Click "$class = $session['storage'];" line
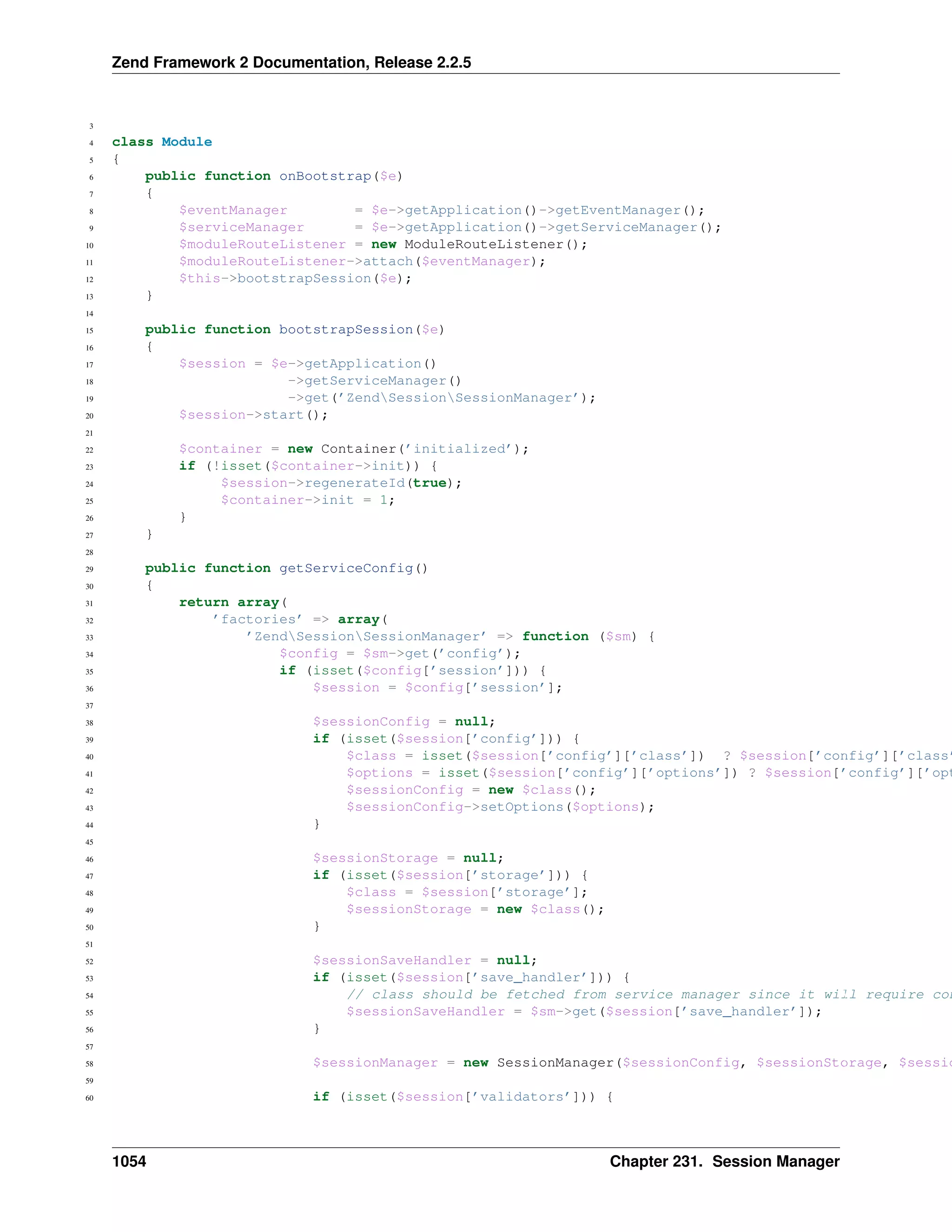This screenshot has width=952, height=1232. coord(467,893)
